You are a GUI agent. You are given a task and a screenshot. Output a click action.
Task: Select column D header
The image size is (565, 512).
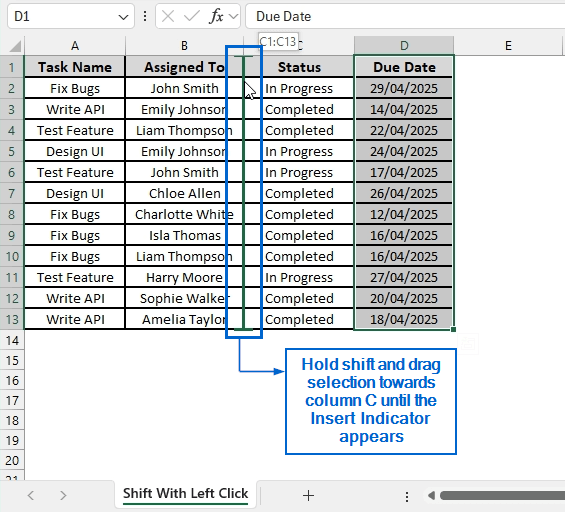coord(404,46)
